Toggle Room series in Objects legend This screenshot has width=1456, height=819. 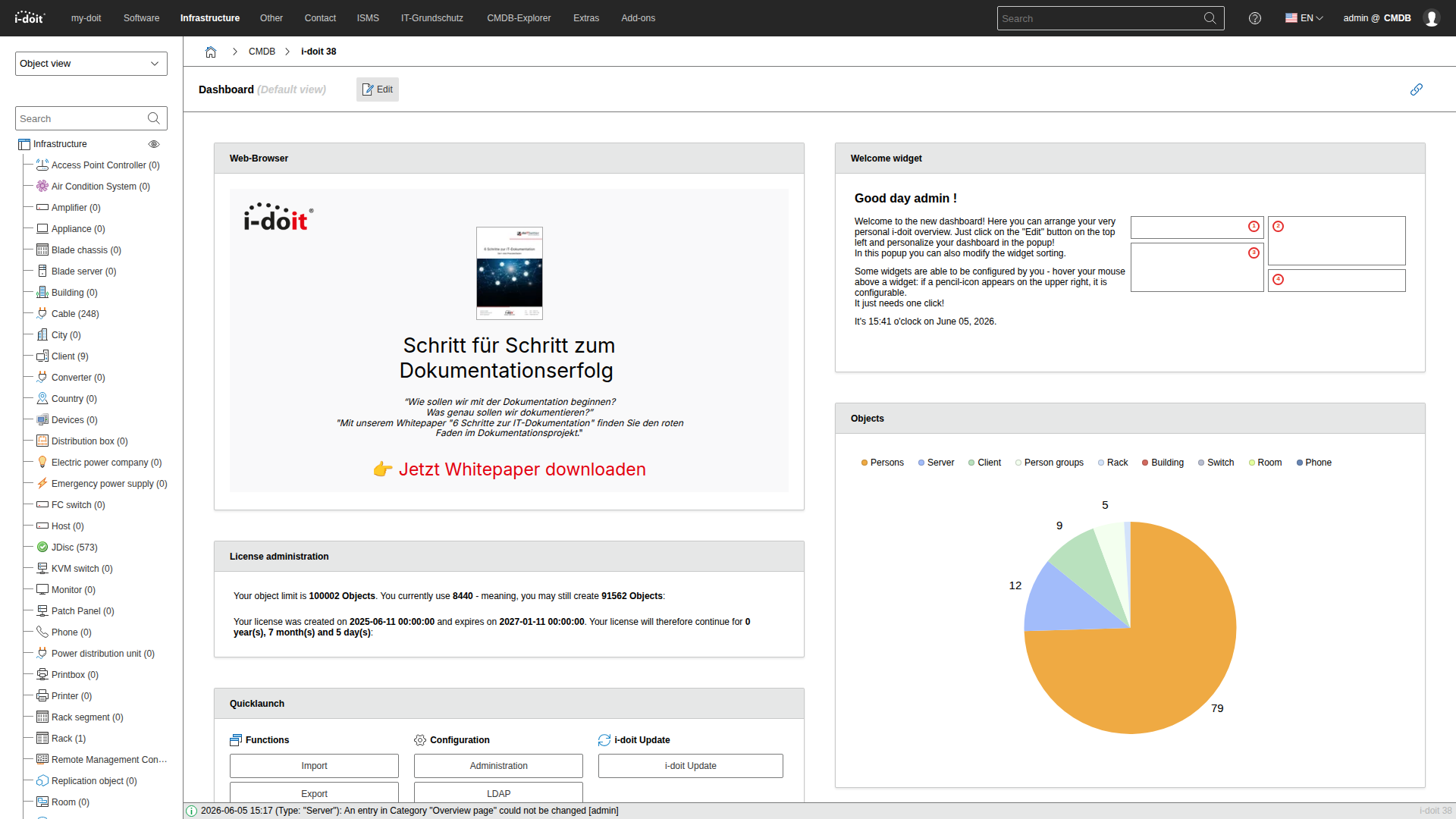click(1266, 463)
